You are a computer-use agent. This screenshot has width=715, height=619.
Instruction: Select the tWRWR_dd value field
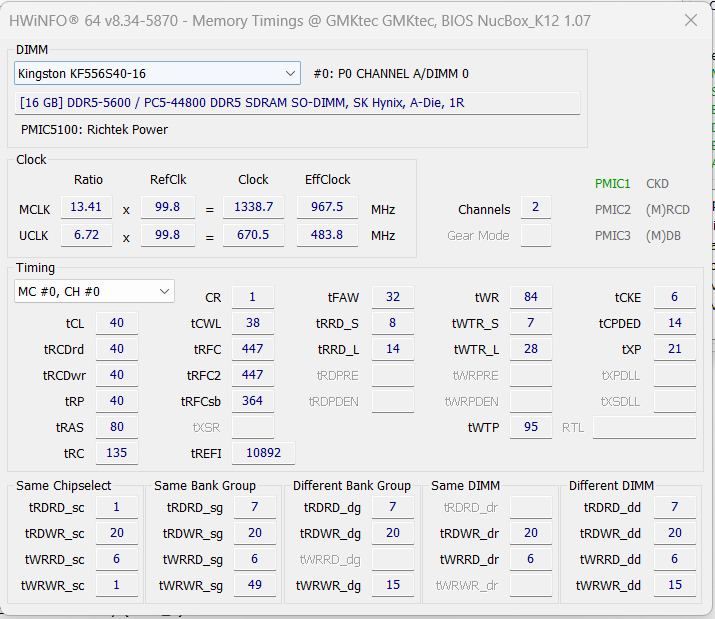[675, 586]
